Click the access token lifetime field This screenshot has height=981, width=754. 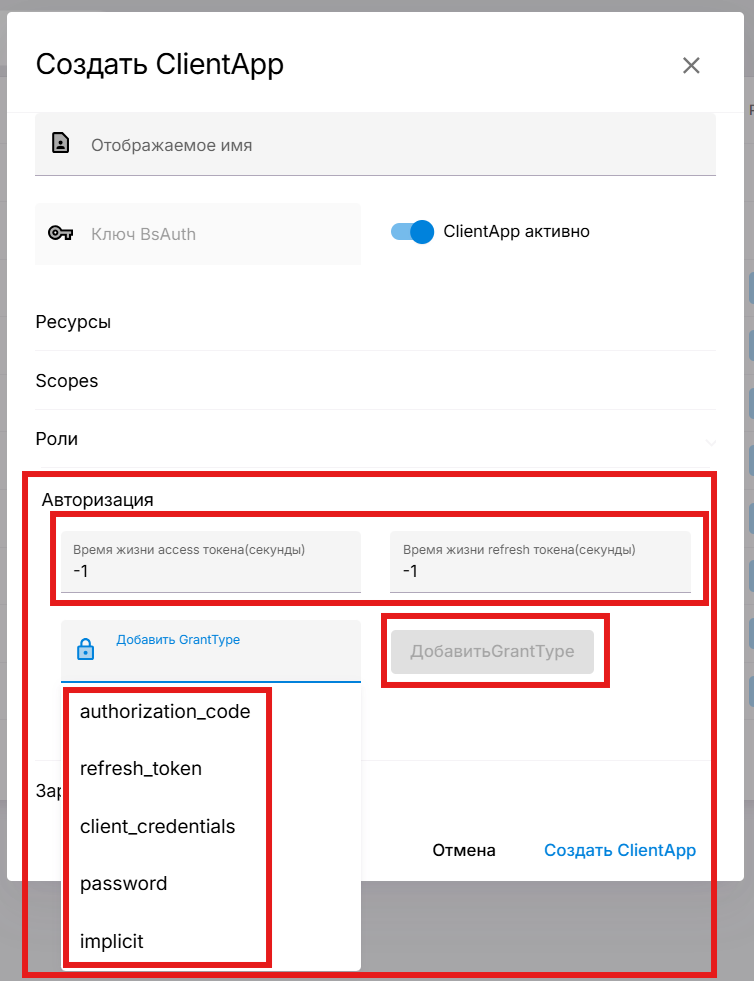[x=210, y=571]
